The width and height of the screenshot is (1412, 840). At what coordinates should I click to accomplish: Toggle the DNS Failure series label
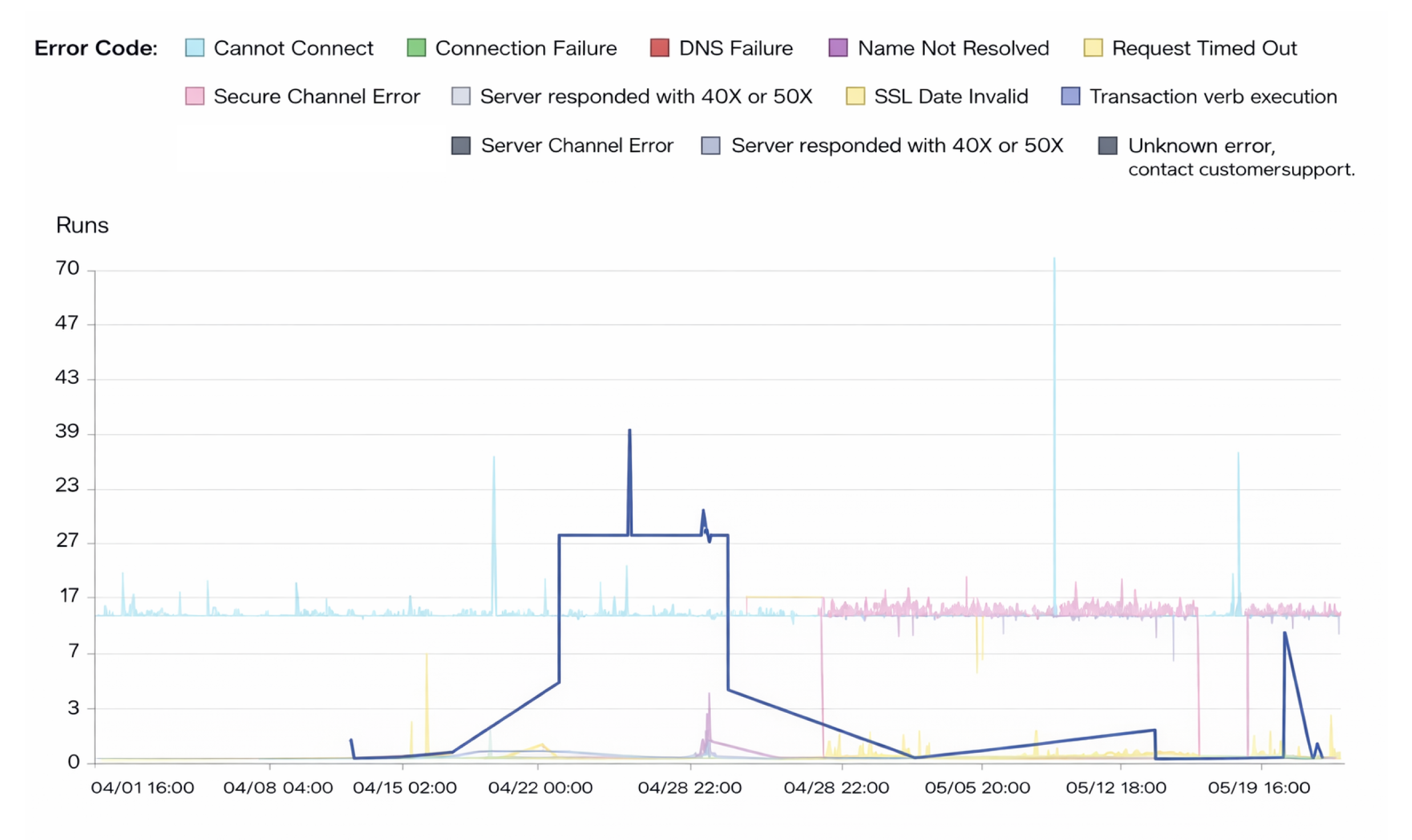[735, 48]
